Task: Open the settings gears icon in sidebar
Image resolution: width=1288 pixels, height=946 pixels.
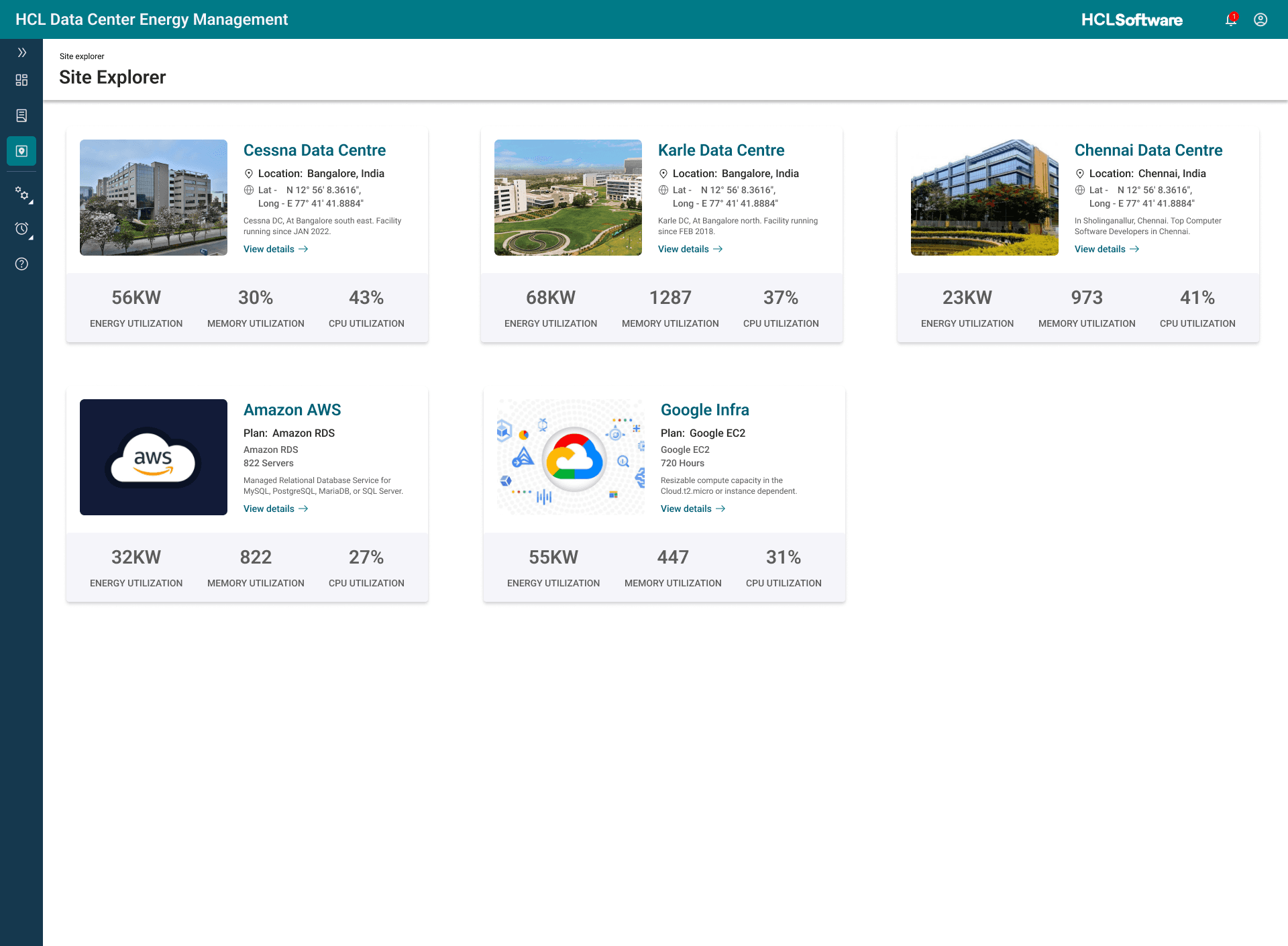Action: tap(23, 194)
